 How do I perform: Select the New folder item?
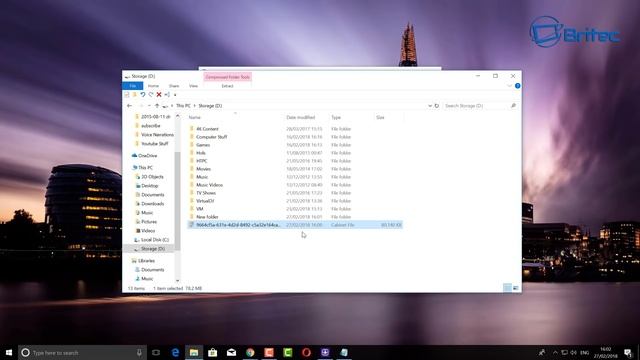(207, 217)
